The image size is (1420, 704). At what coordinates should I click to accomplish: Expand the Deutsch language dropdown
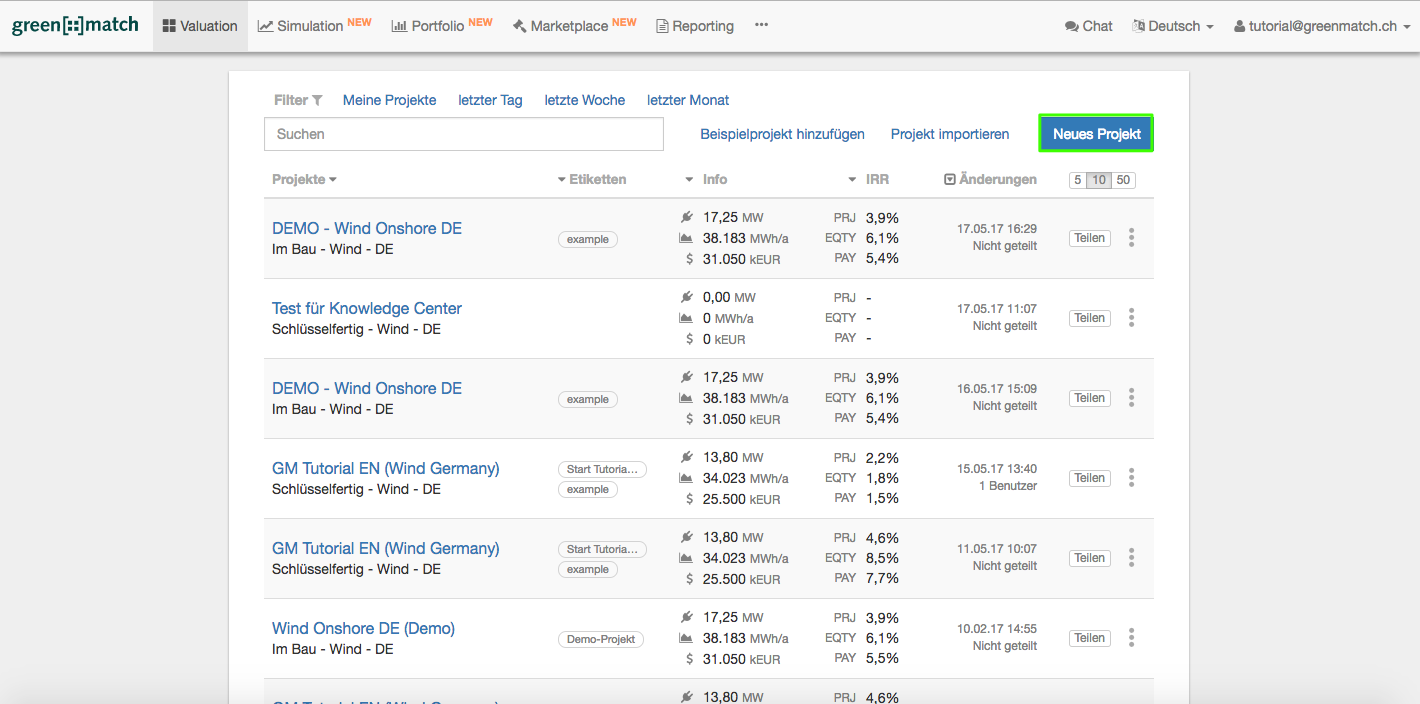coord(1173,26)
